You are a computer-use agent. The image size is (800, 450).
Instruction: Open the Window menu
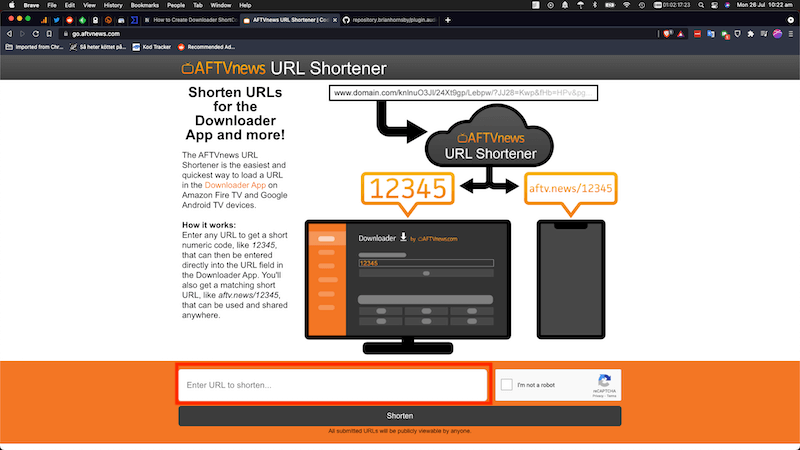220,5
